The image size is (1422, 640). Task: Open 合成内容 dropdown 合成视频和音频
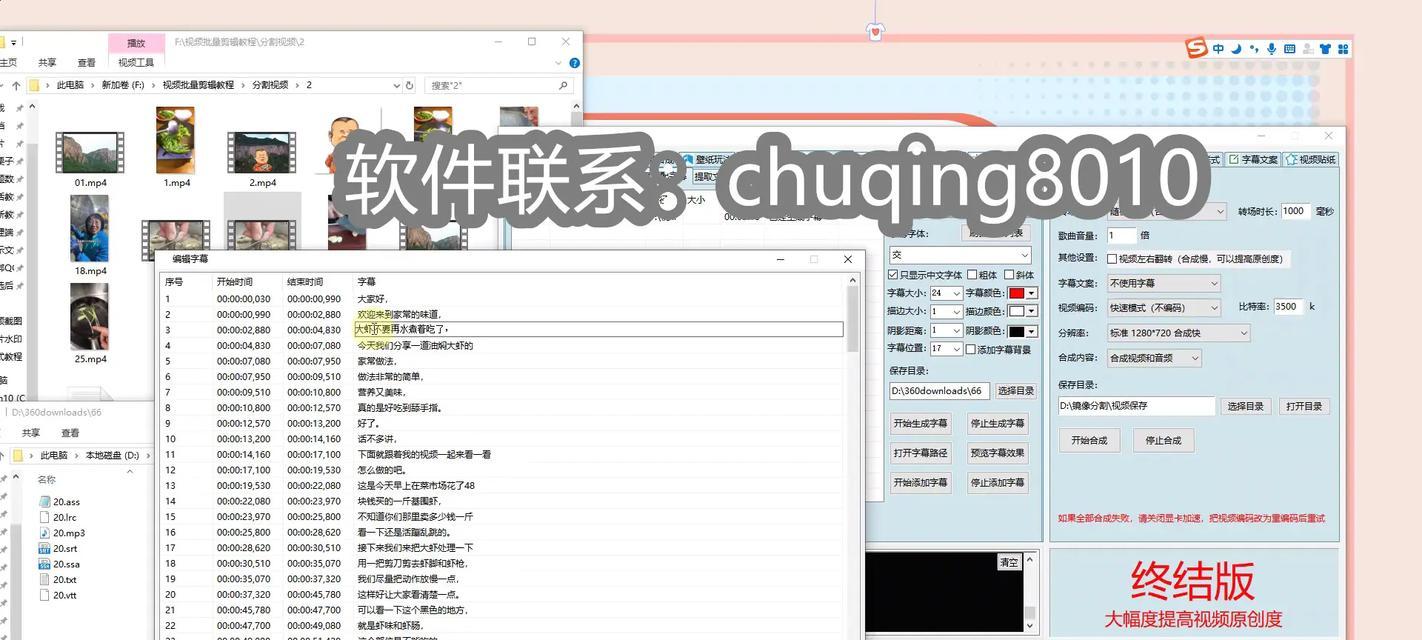(1154, 357)
